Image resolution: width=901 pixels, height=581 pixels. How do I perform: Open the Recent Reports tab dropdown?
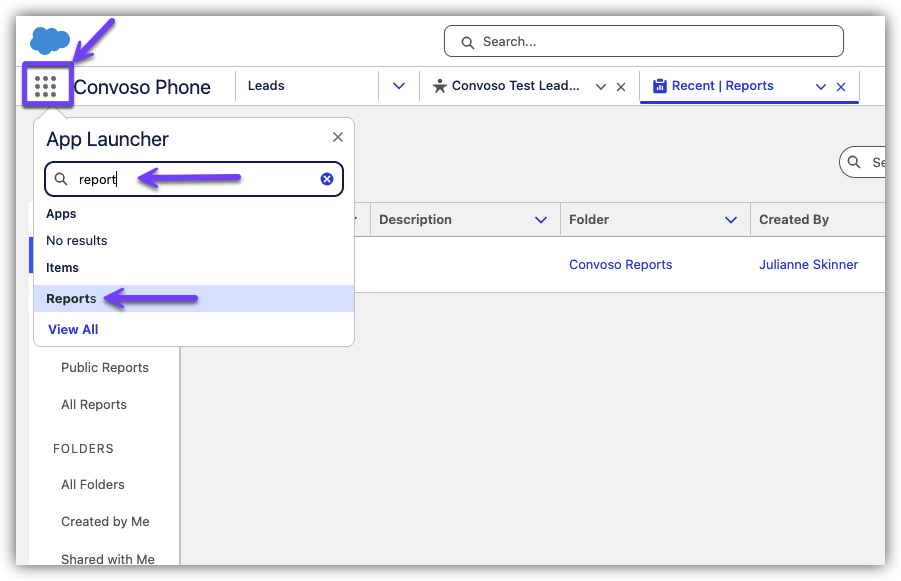[821, 87]
